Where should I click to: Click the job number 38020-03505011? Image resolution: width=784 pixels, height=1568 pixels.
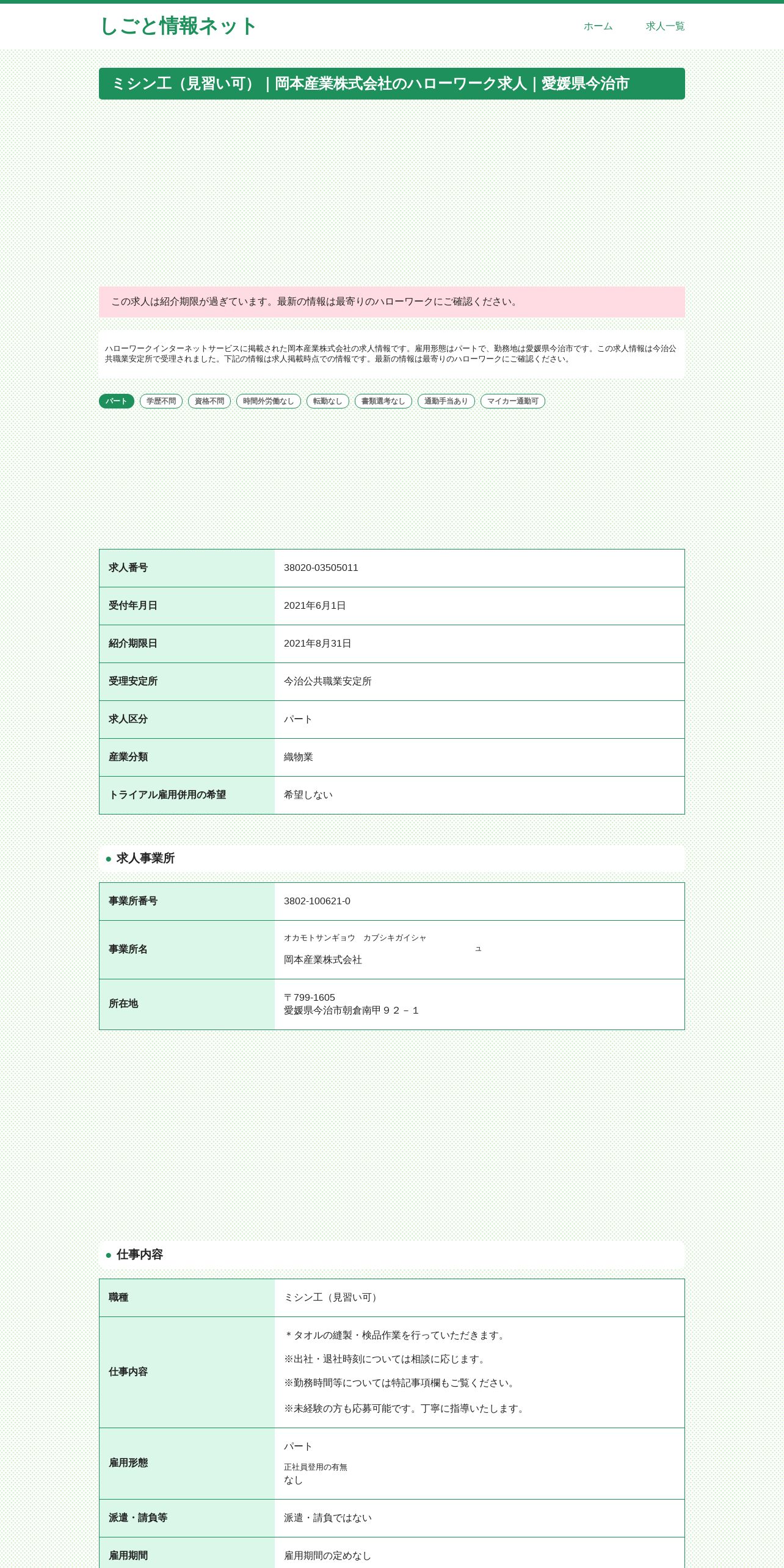[x=321, y=568]
